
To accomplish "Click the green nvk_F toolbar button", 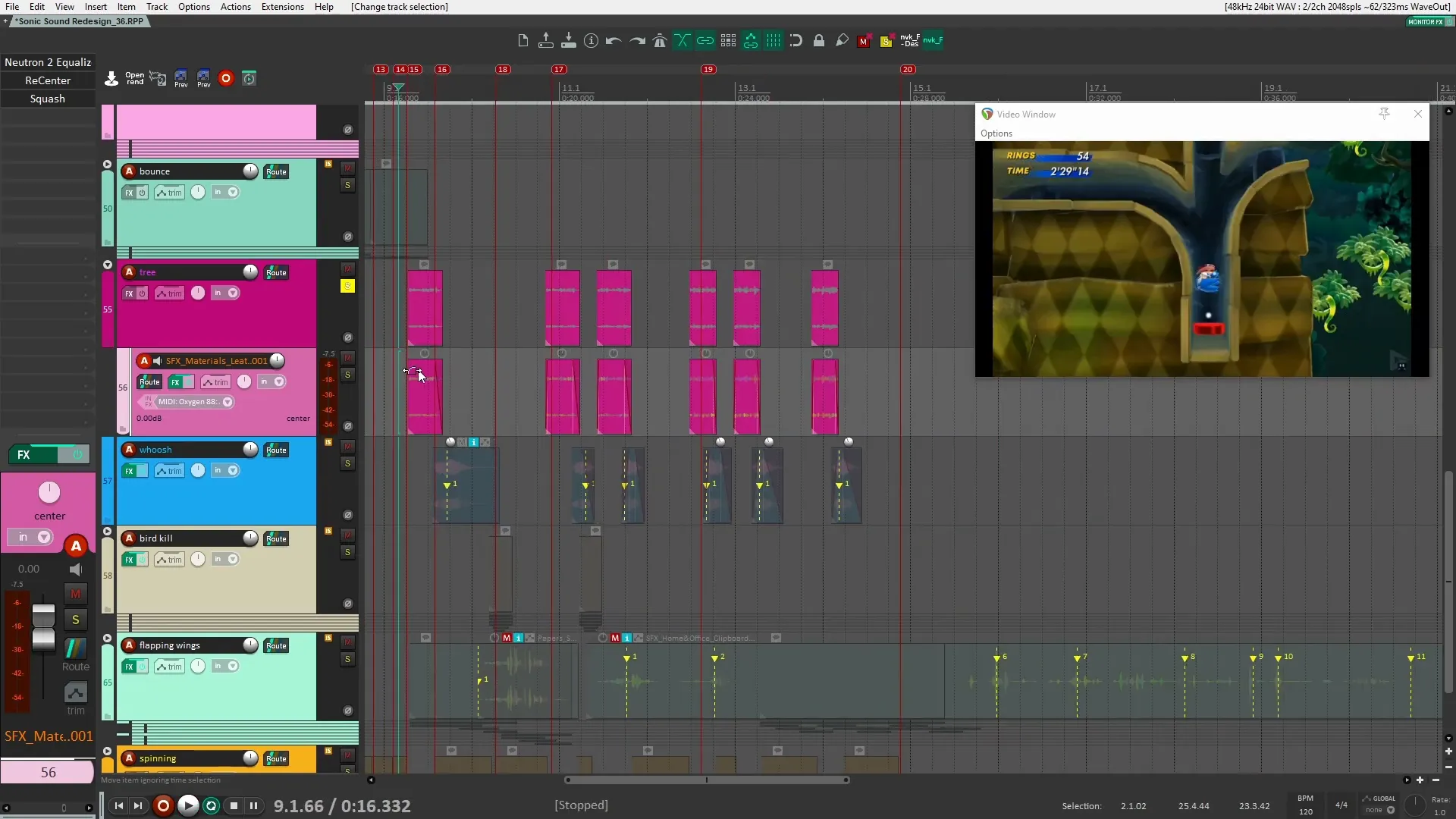I will pos(933,40).
